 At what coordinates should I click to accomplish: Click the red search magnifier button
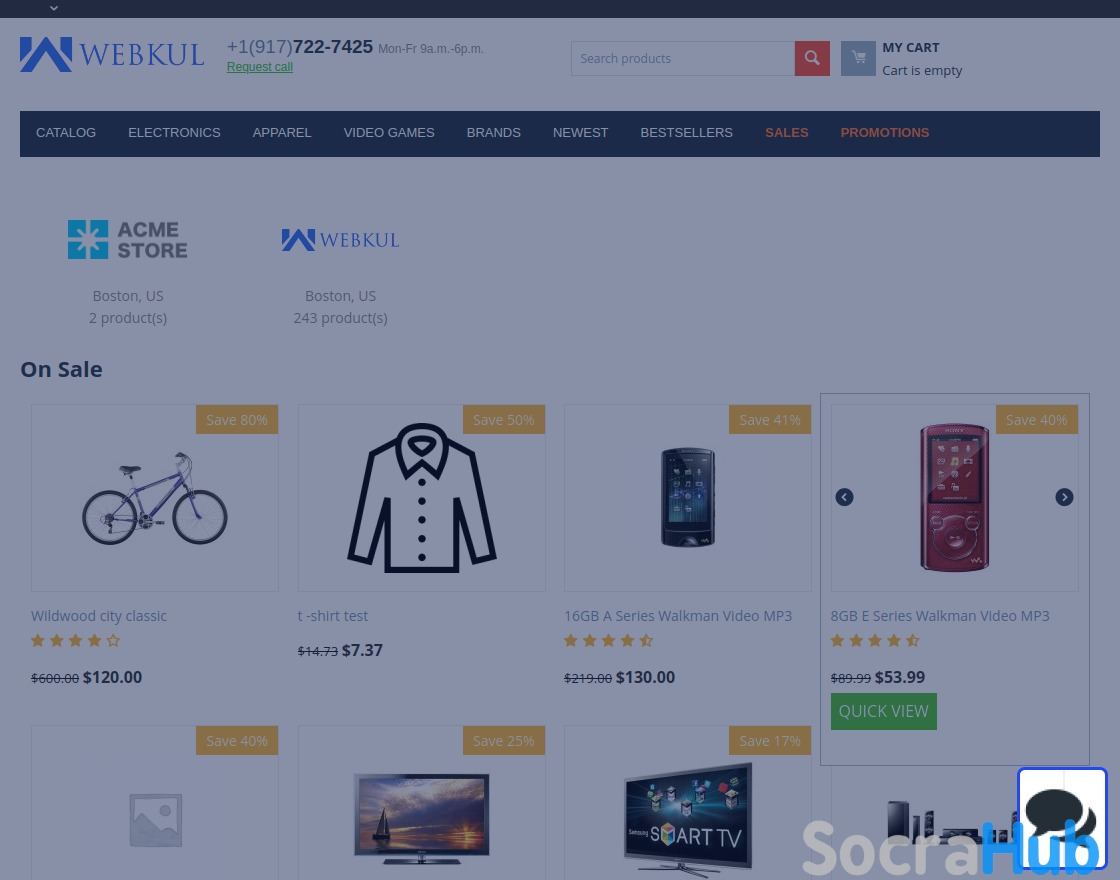[812, 58]
